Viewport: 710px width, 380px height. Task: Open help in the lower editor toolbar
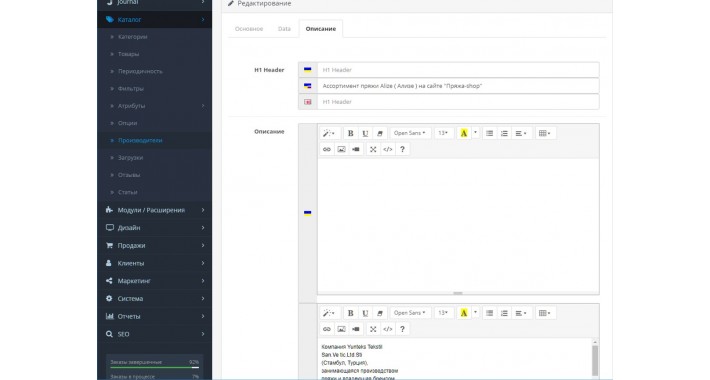[403, 329]
